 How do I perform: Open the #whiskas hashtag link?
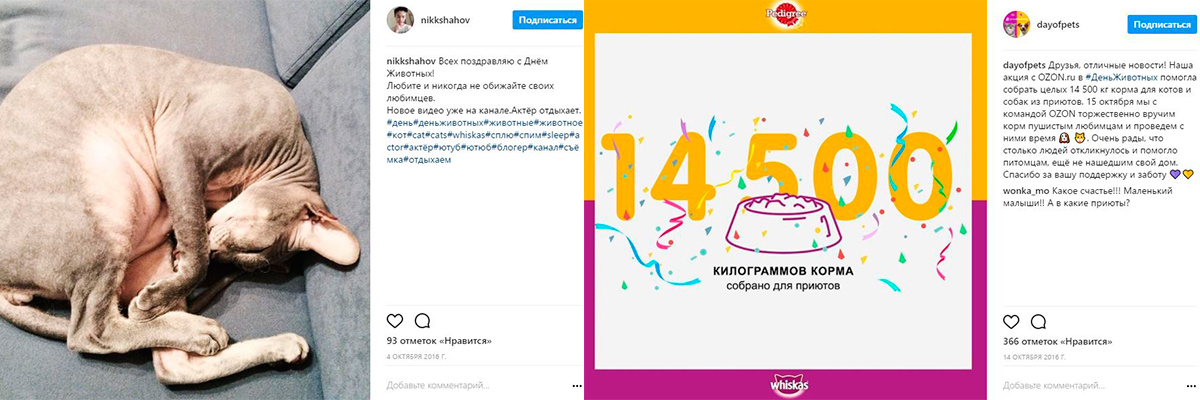(x=468, y=135)
